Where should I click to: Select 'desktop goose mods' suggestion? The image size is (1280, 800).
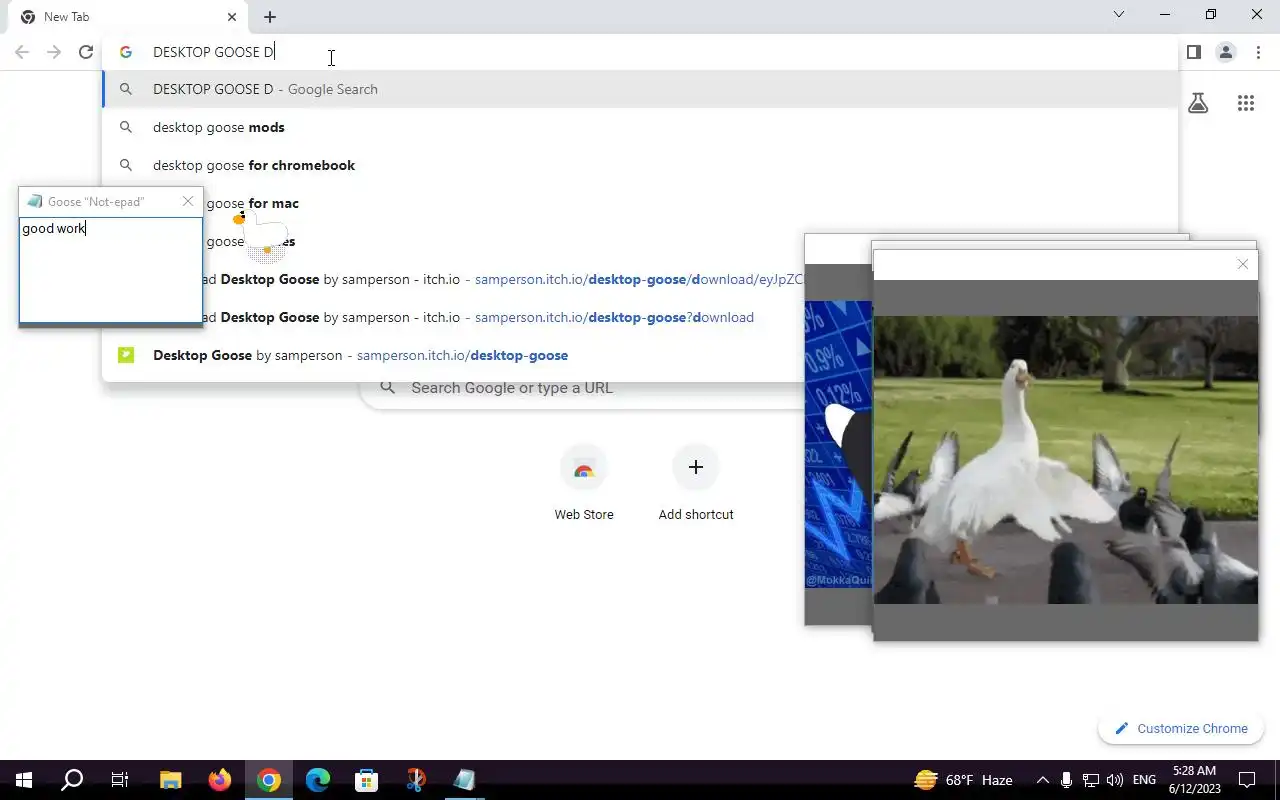640,127
